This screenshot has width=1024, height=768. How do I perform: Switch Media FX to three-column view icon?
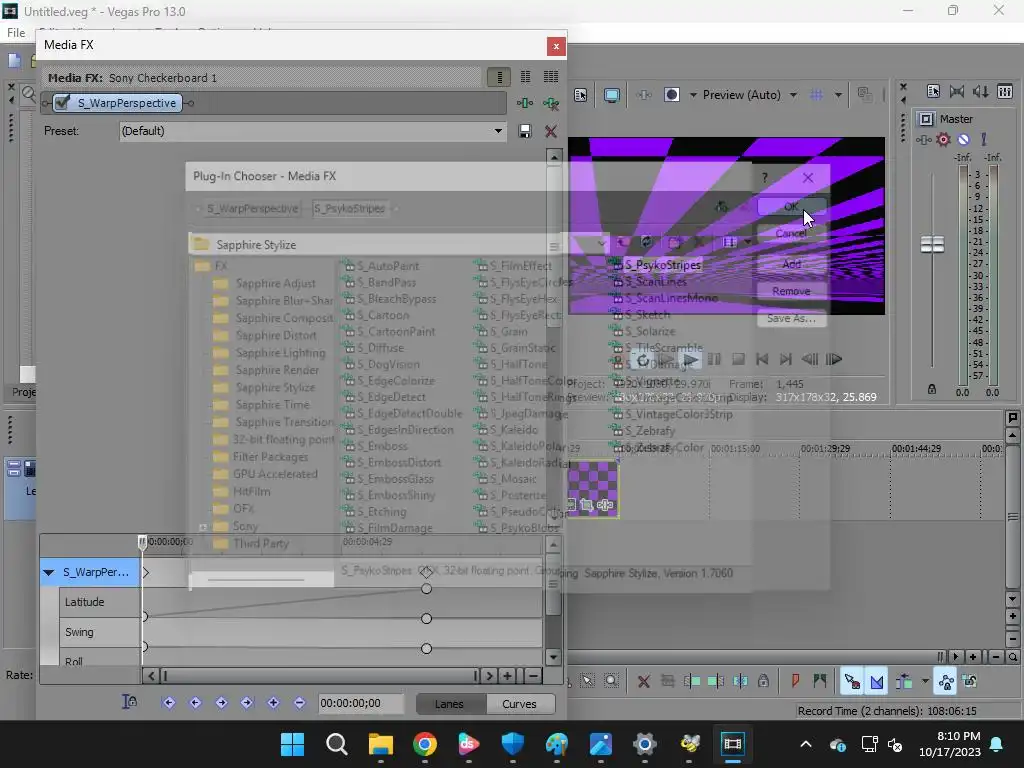click(x=551, y=77)
